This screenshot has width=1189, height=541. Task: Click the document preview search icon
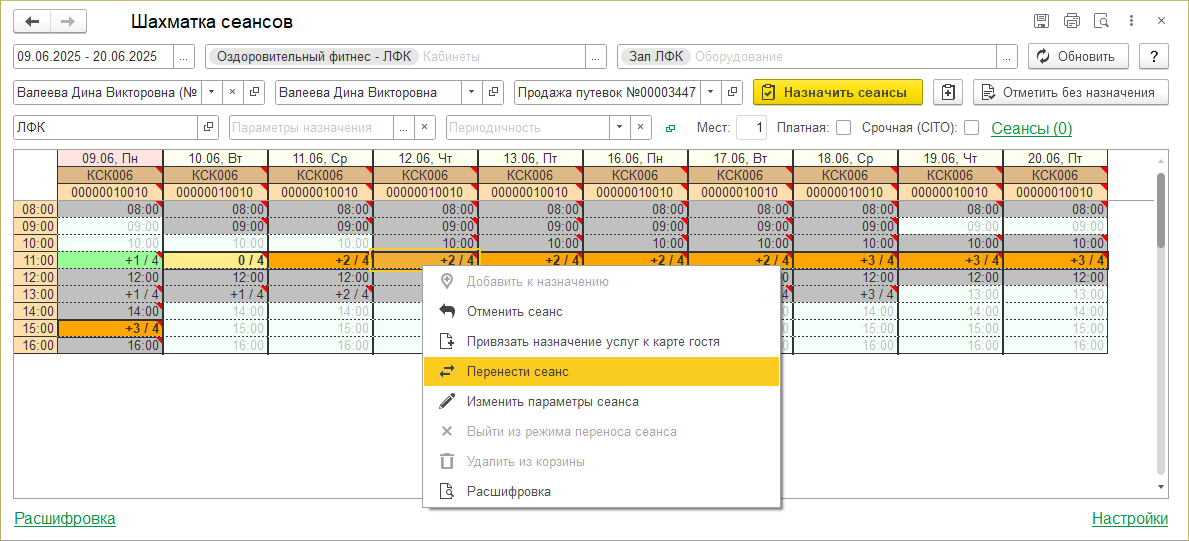click(1102, 21)
